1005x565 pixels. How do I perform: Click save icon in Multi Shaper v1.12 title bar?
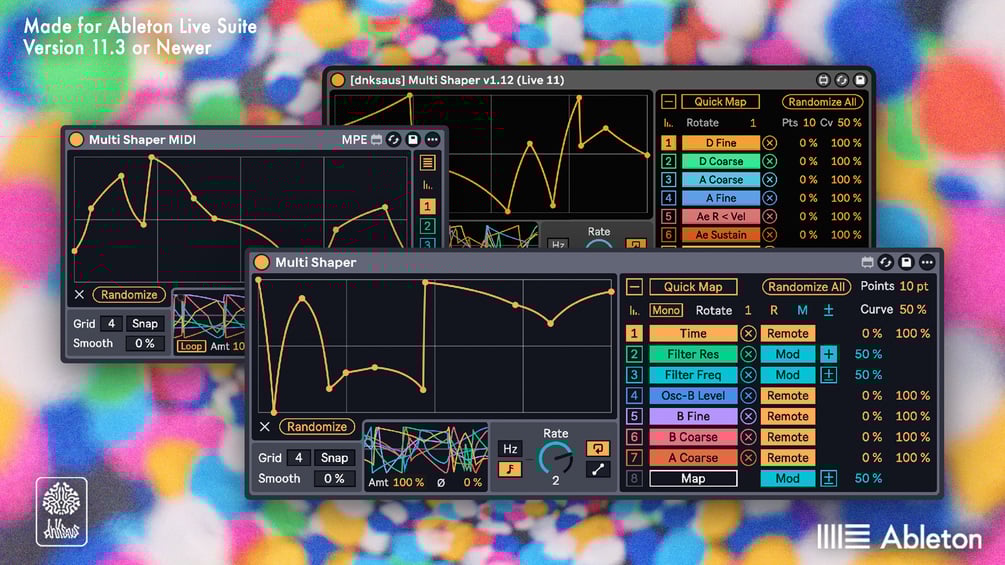coord(860,80)
